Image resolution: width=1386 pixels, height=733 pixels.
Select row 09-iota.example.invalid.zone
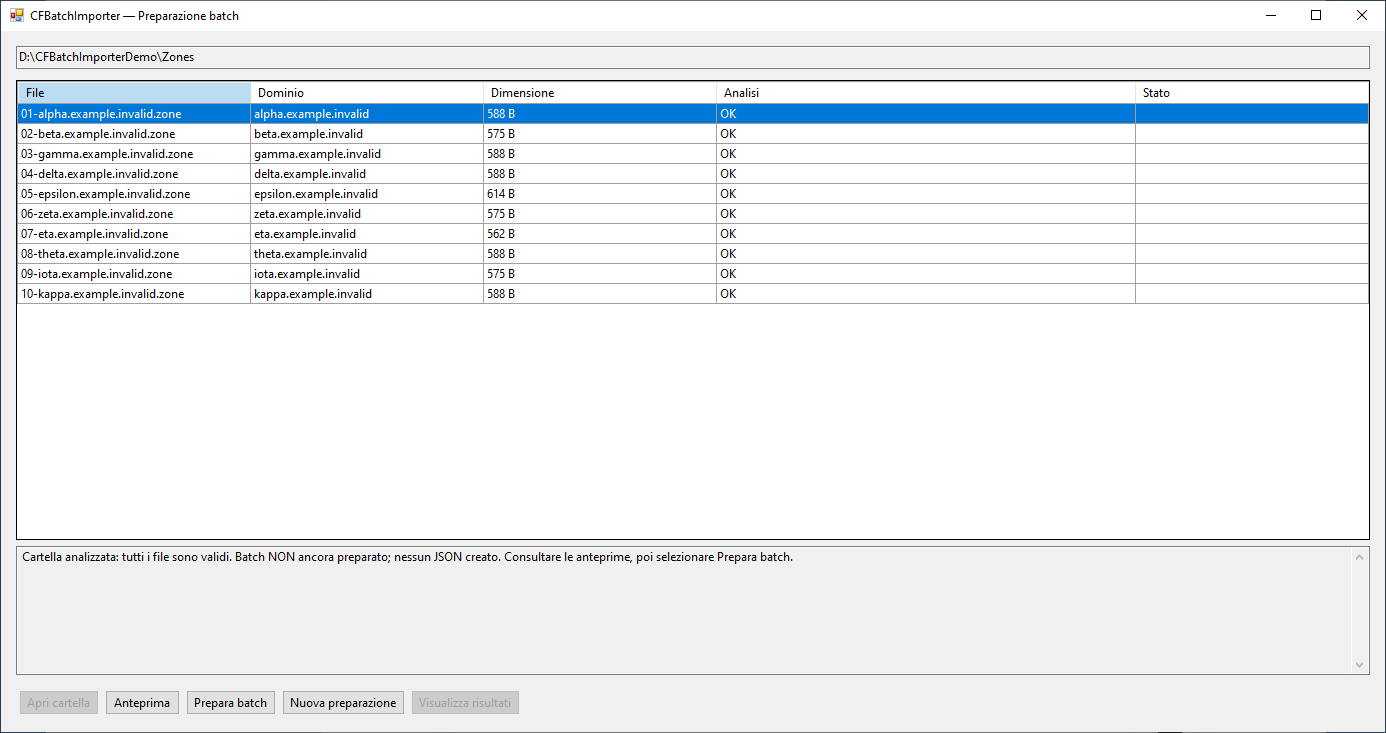(x=693, y=274)
